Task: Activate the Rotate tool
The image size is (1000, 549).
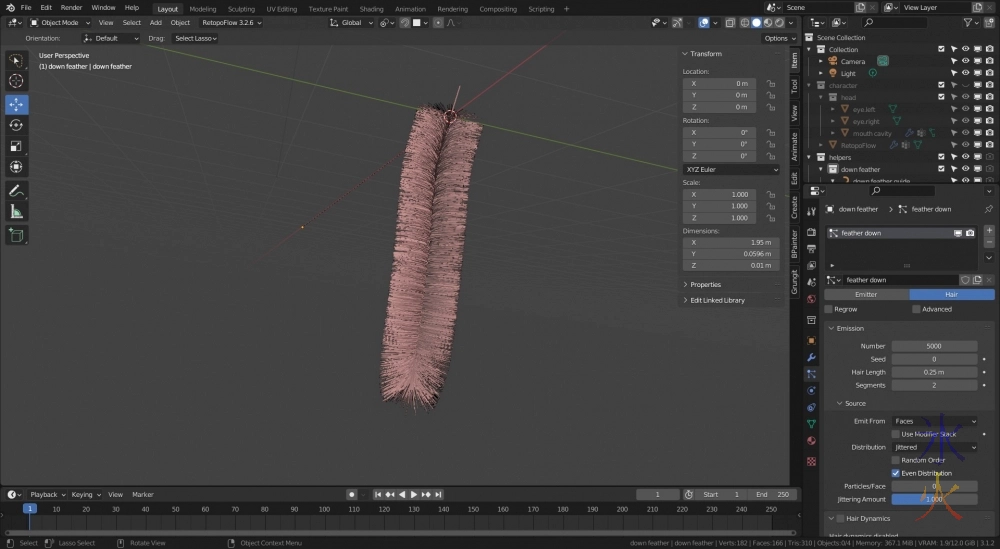Action: click(x=16, y=125)
